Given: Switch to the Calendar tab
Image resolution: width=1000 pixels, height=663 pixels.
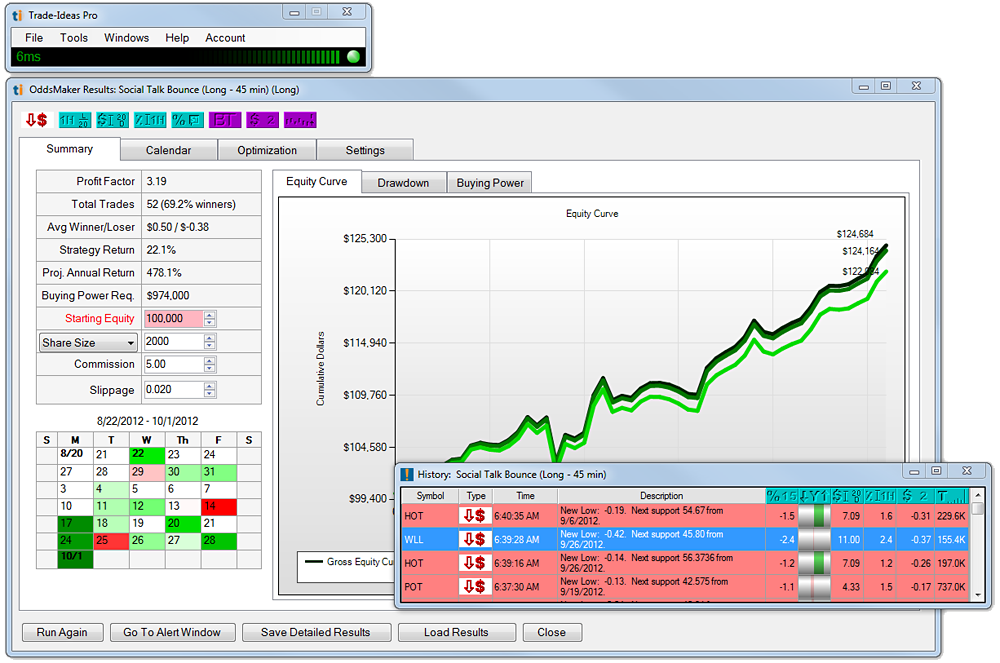Looking at the screenshot, I should [168, 150].
